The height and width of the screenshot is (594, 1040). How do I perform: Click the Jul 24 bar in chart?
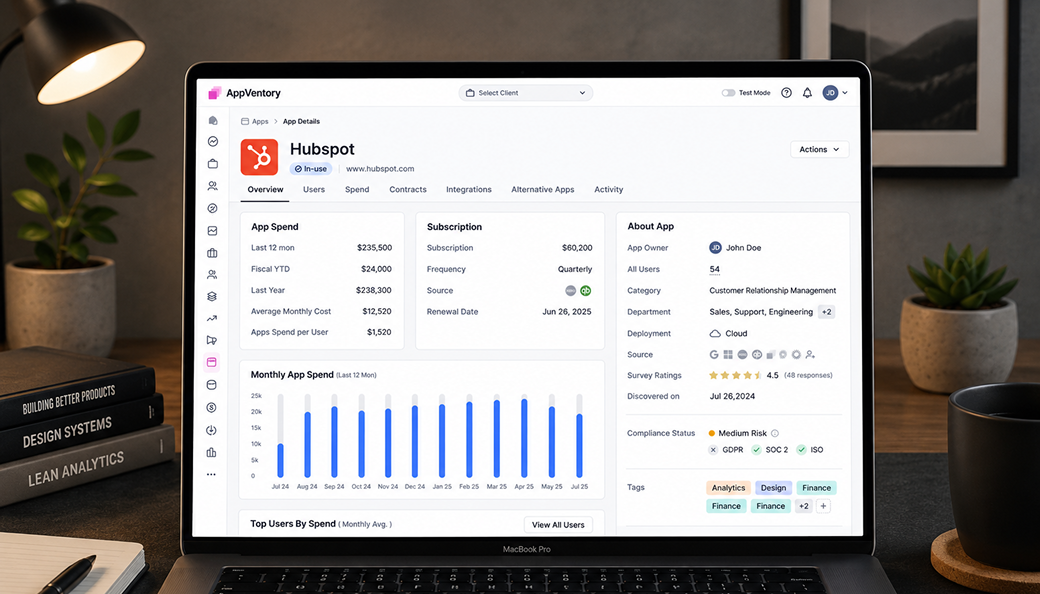(x=281, y=460)
